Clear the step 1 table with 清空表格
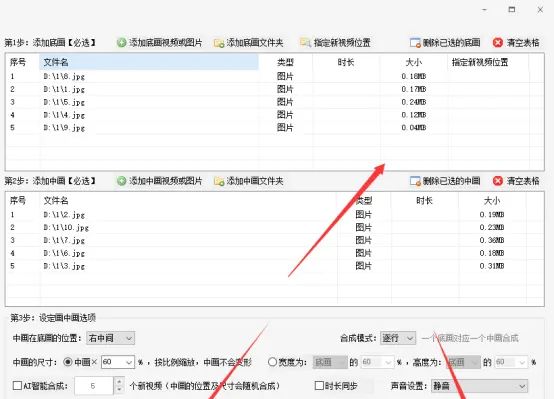This screenshot has height=399, width=554. point(516,43)
